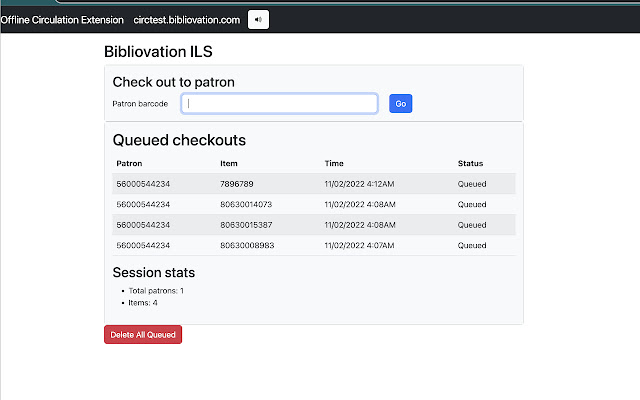Click the Bibliovation ILS heading
The height and width of the screenshot is (400, 640).
pos(158,52)
